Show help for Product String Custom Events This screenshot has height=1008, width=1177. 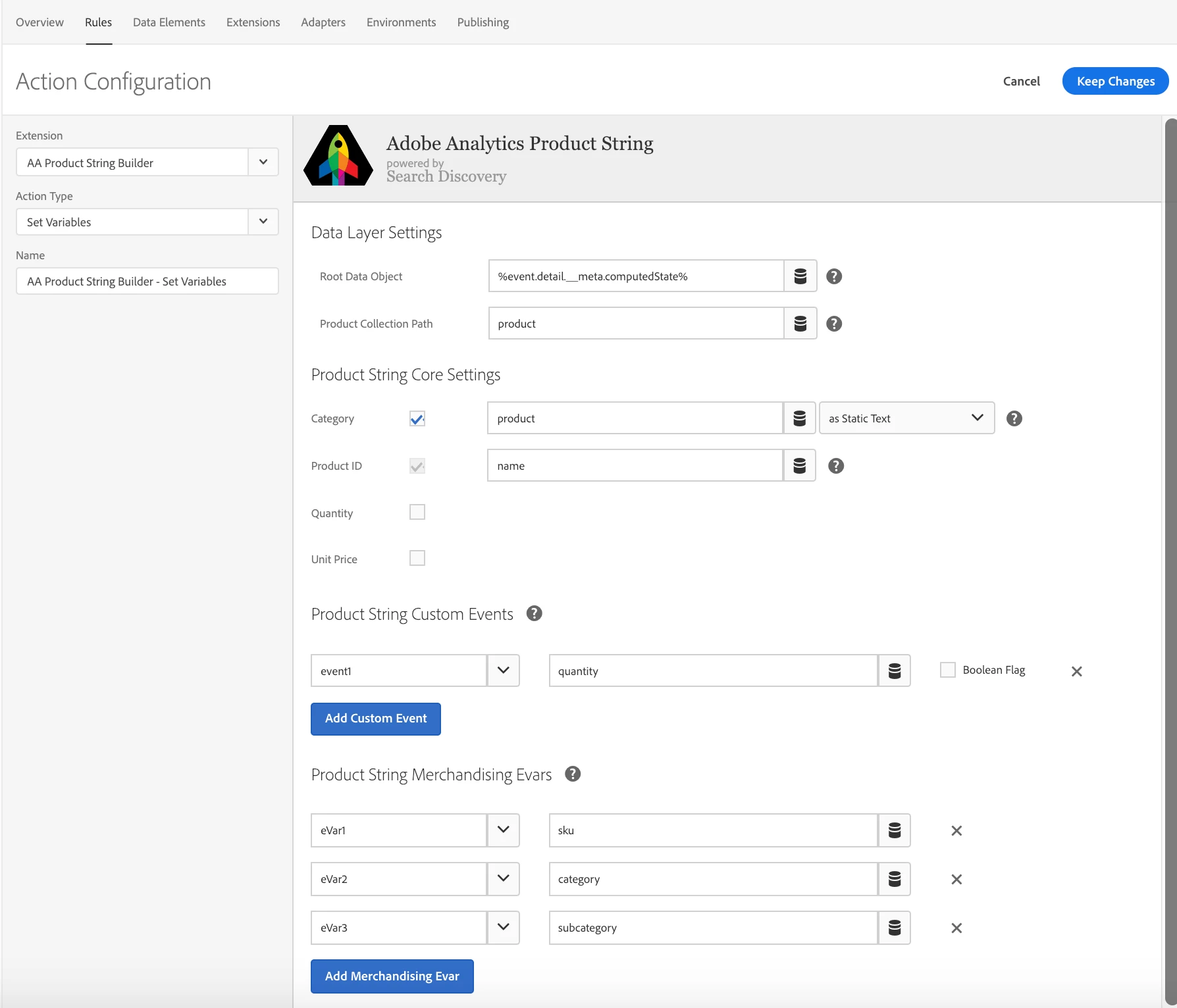coord(535,613)
